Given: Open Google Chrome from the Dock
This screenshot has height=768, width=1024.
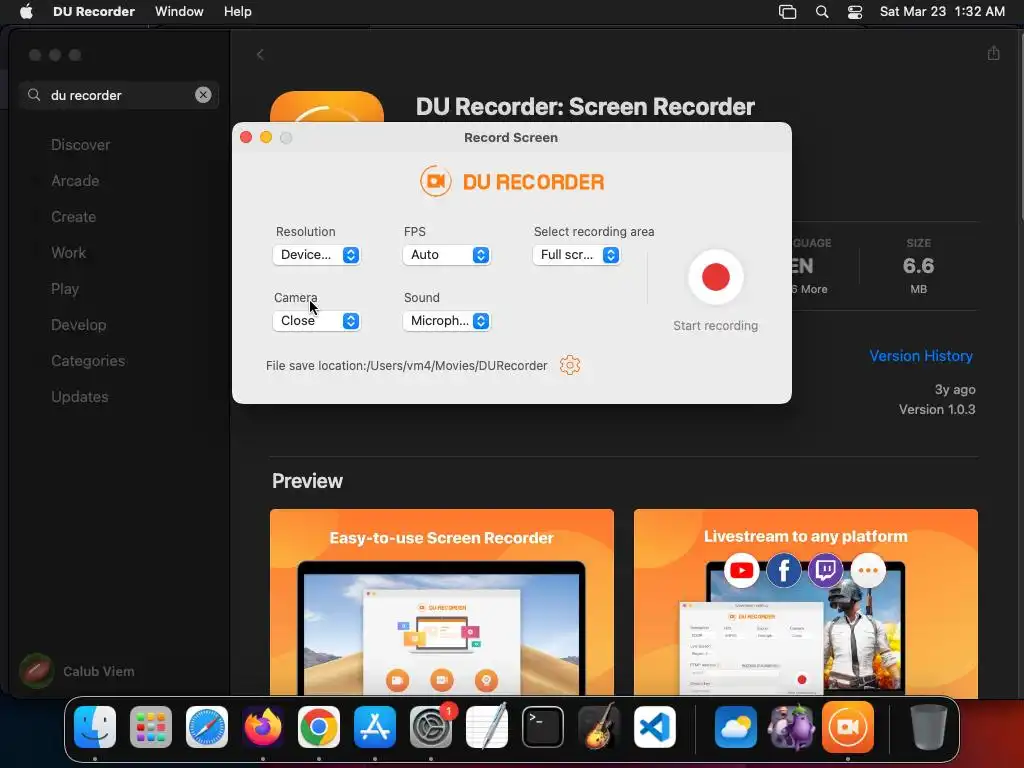Looking at the screenshot, I should (319, 727).
